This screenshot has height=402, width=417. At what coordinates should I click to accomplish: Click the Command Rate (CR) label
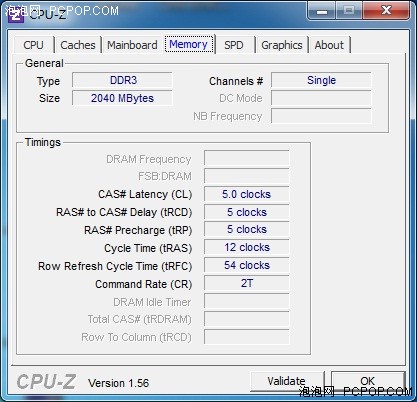(144, 284)
